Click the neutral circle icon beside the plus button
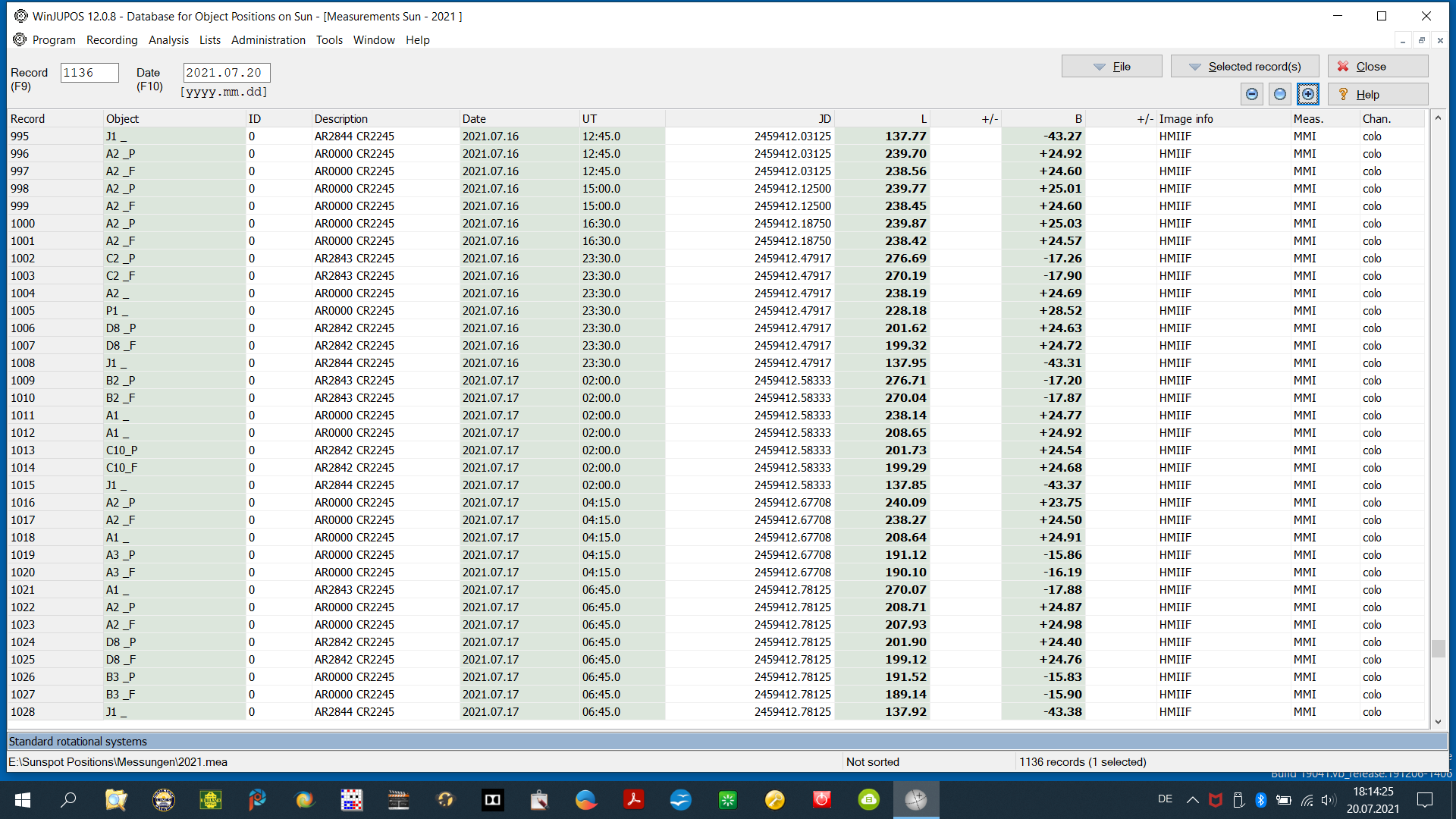The image size is (1456, 819). coord(1279,94)
